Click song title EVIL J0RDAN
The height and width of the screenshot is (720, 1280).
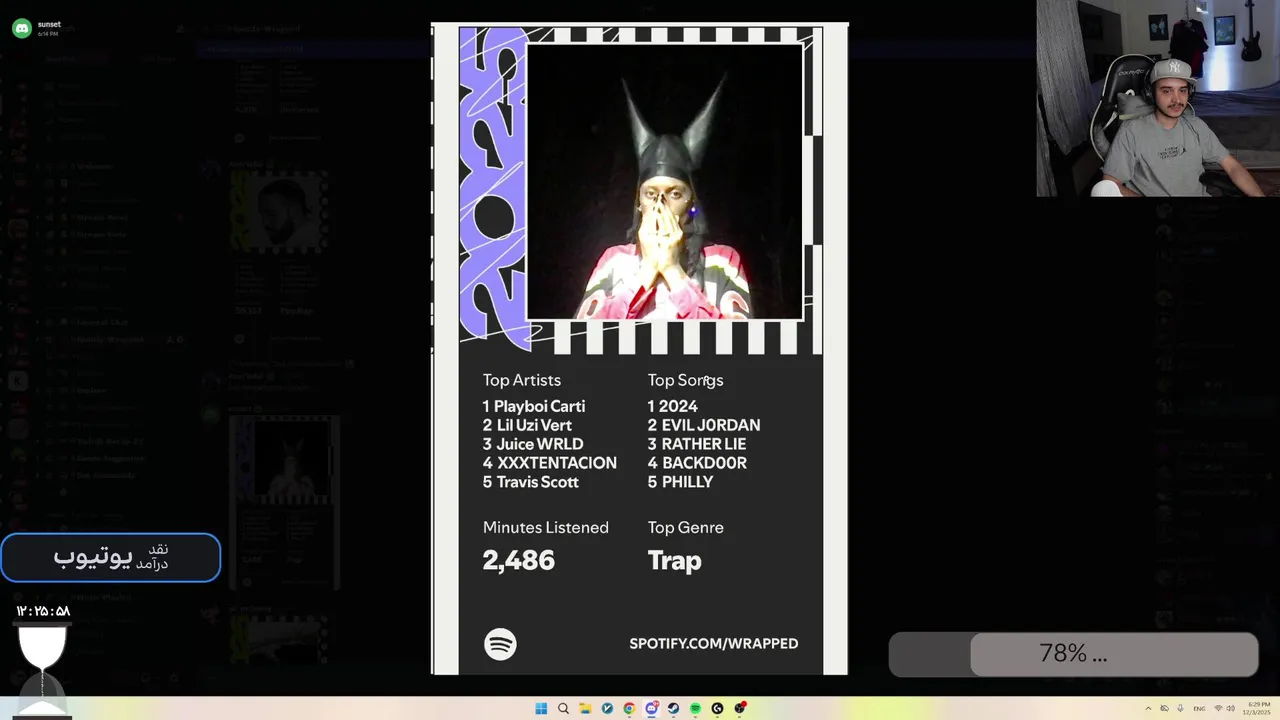point(711,425)
